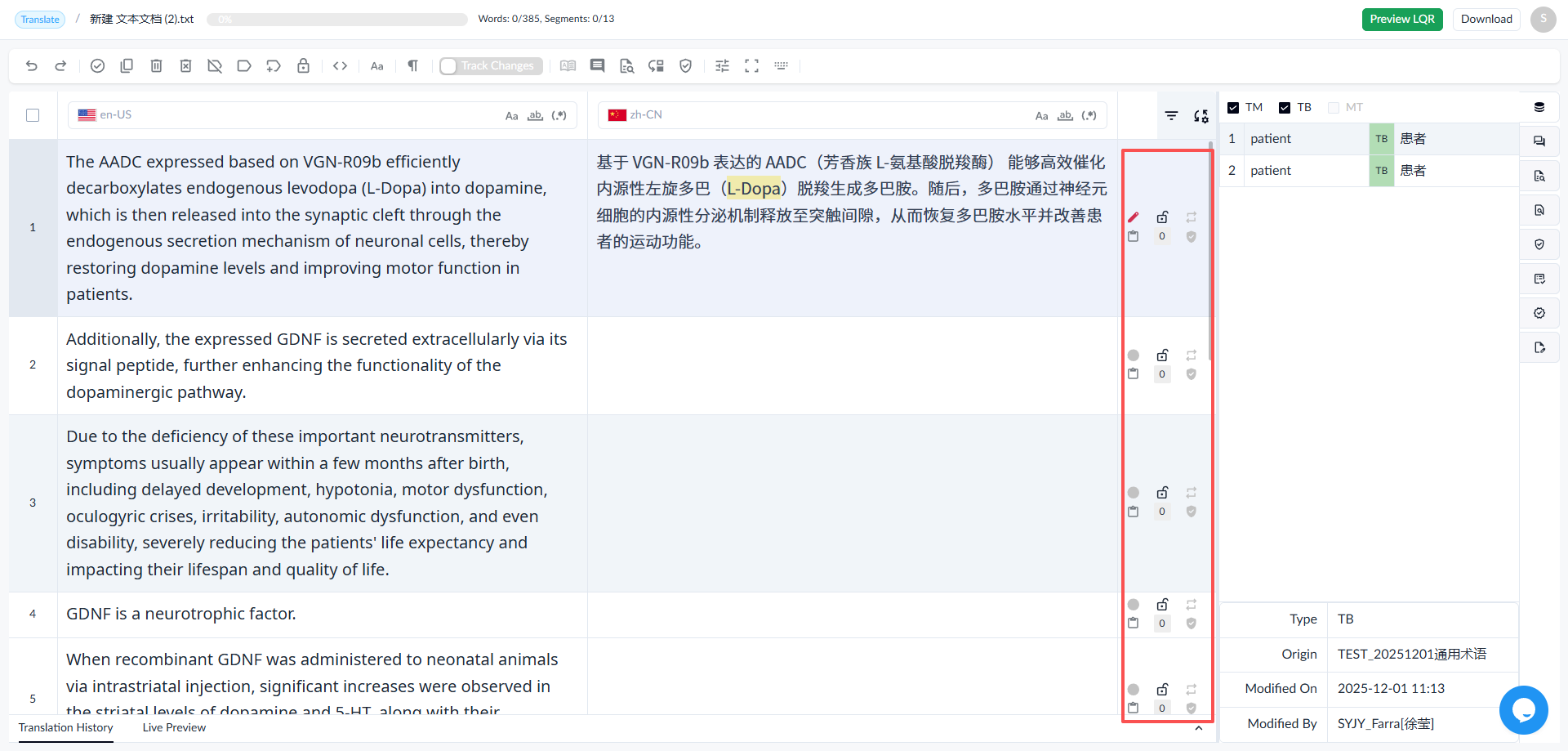Tick the select-all segments checkbox
Screen dimensions: 1568x751
click(x=33, y=115)
